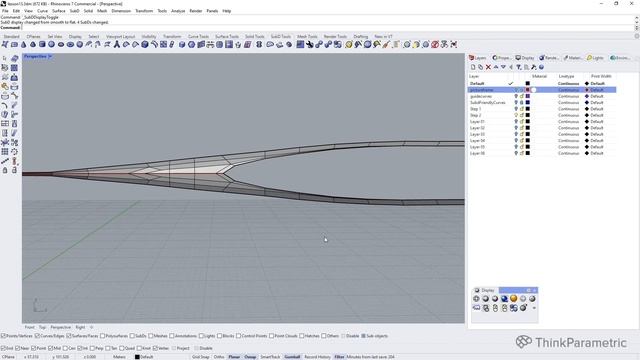Screen dimensions: 640x360
Task: Open the Materials panel tab
Action: point(573,58)
